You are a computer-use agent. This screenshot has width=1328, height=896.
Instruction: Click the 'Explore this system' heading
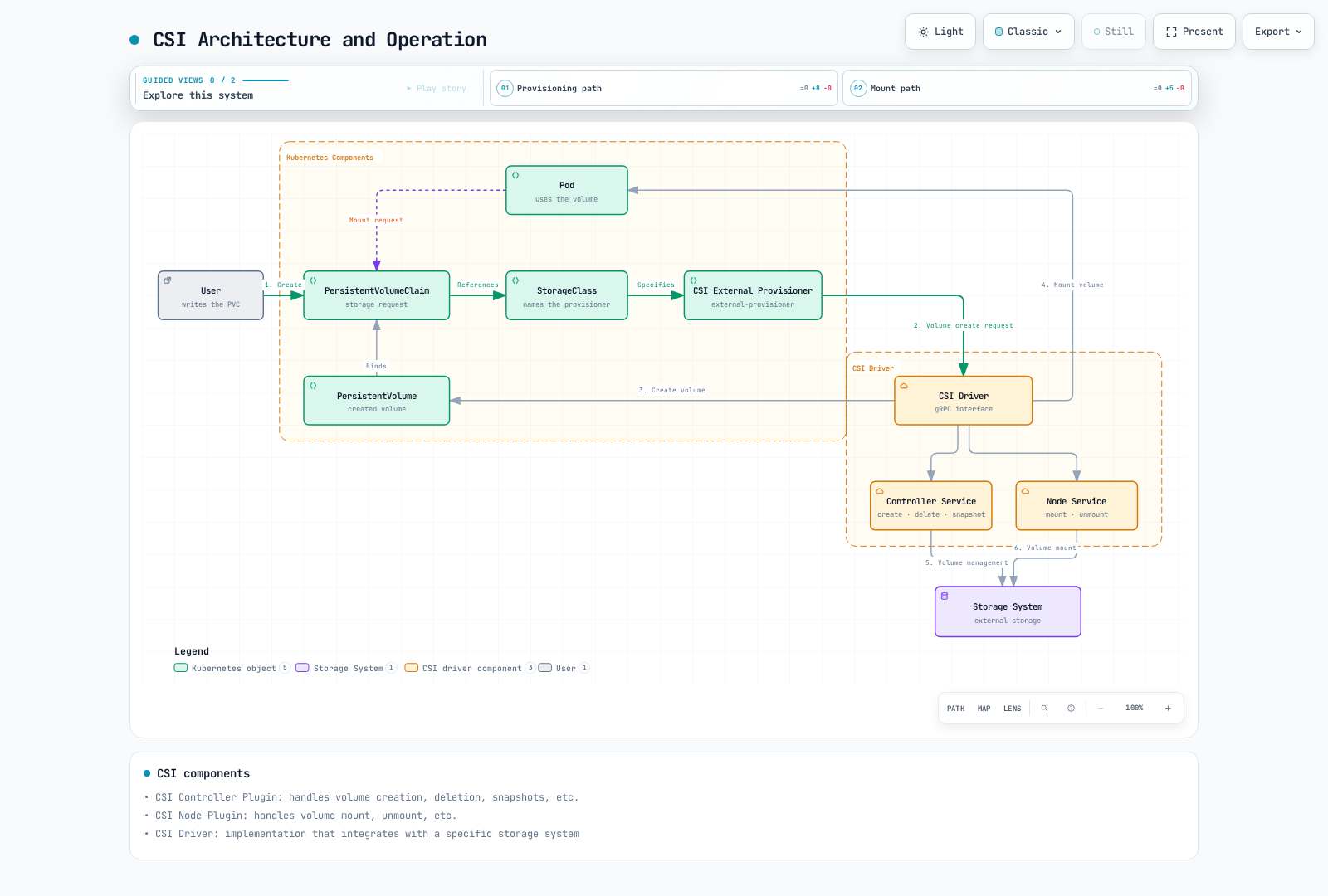(198, 95)
